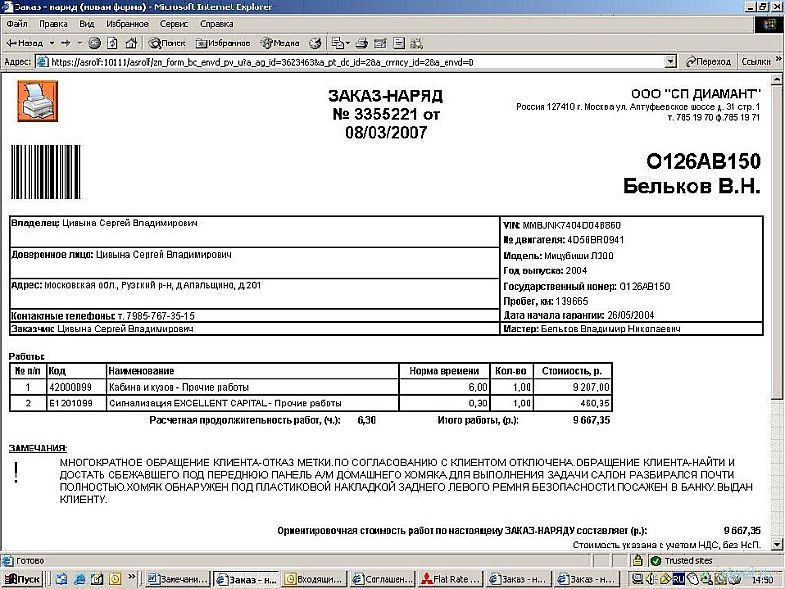The width and height of the screenshot is (785, 589).
Task: Click the Home page toolbar icon
Action: (131, 43)
